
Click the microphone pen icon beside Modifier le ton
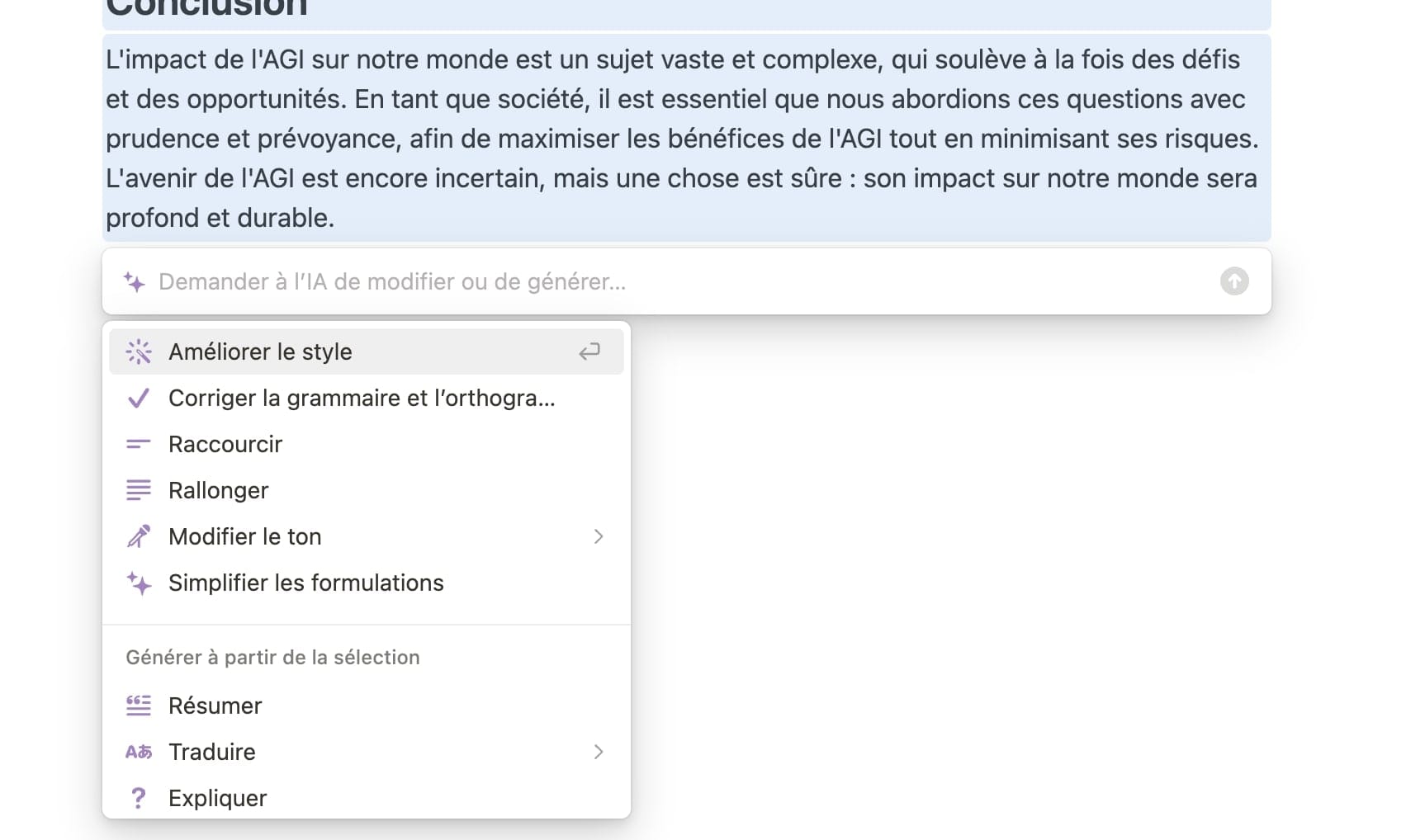click(139, 536)
